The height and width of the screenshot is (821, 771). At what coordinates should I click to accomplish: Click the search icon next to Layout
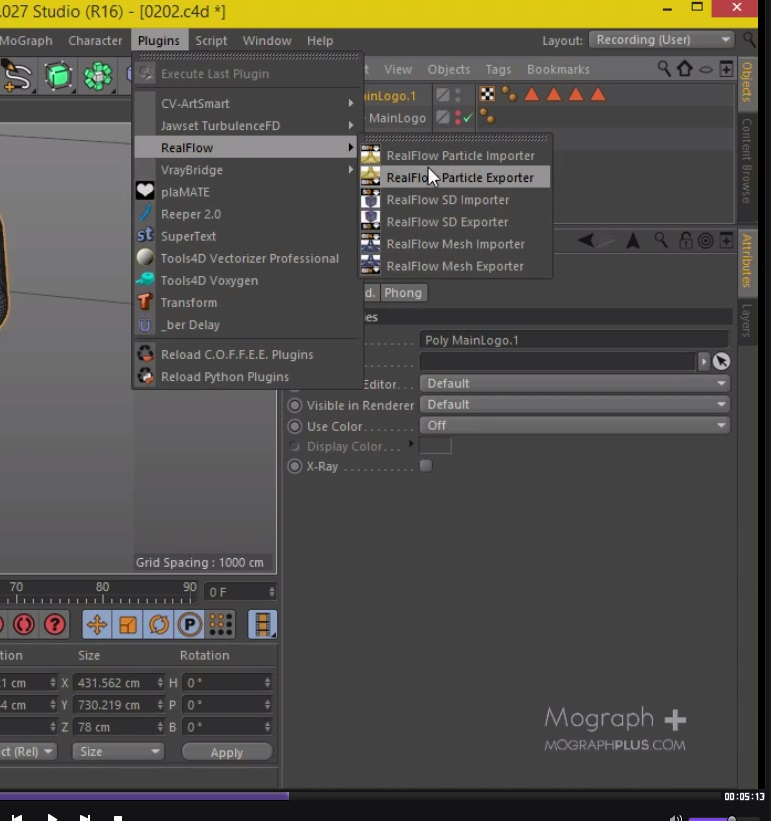[750, 40]
